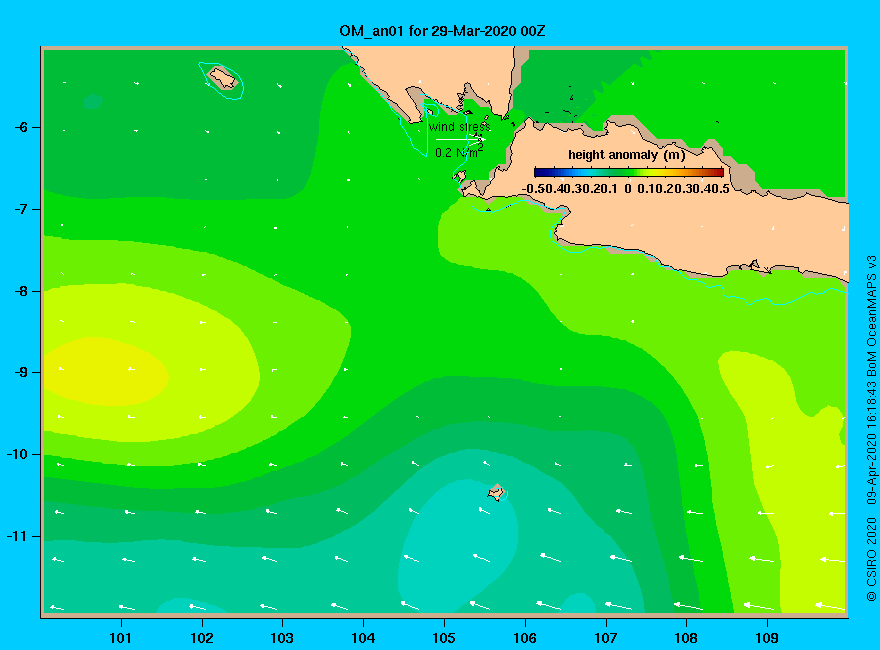This screenshot has height=650, width=880.
Task: Click the longitude label 101
Action: (121, 638)
